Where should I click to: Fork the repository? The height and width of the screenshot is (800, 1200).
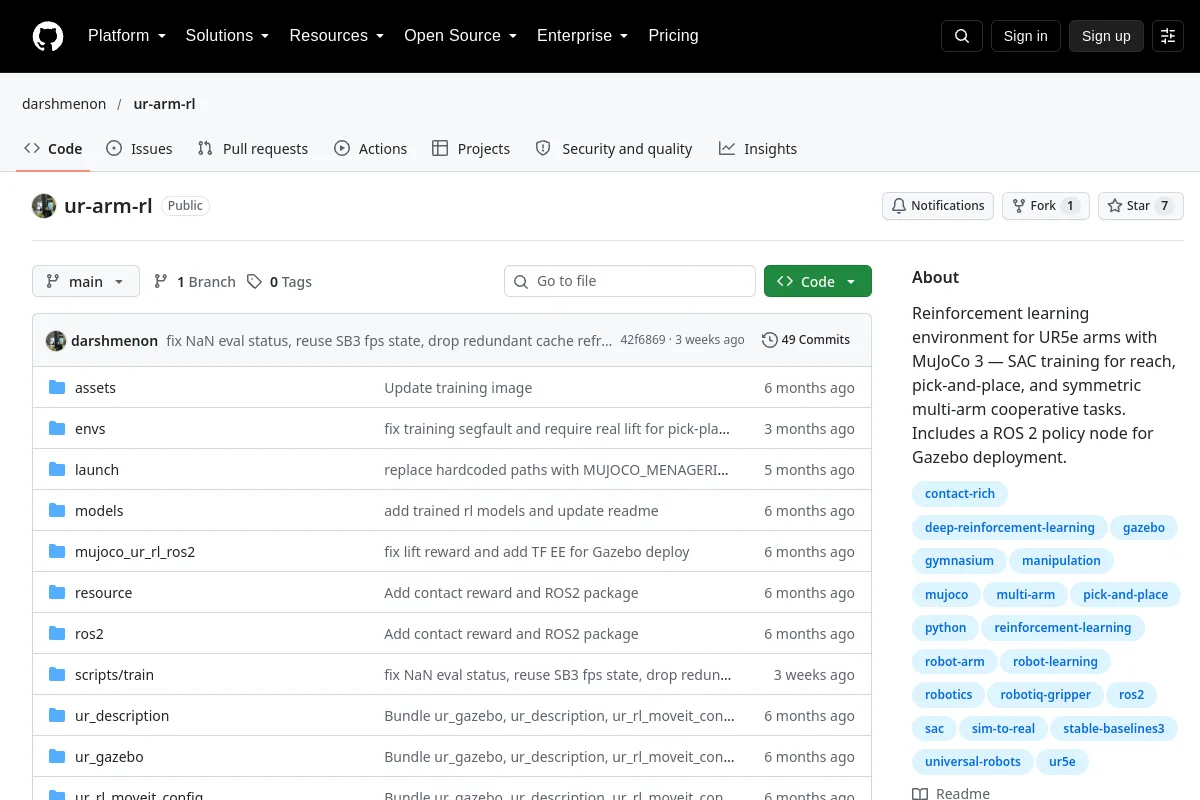coord(1046,206)
